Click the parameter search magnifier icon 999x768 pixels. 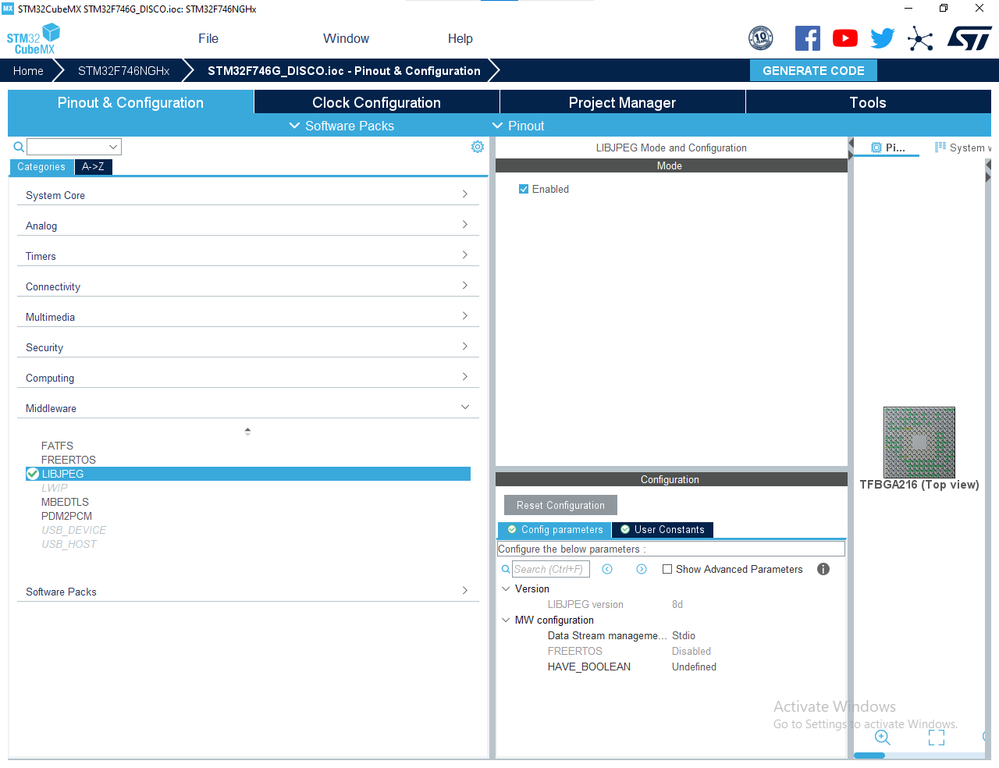[x=505, y=569]
